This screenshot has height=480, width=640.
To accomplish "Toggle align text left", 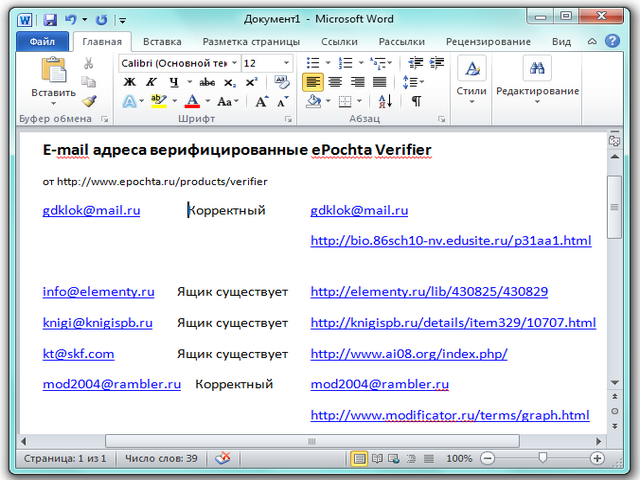I will [x=313, y=82].
